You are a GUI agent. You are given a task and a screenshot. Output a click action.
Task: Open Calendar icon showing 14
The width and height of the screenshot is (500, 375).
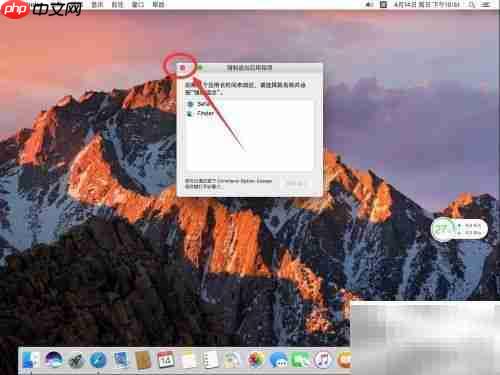click(166, 360)
